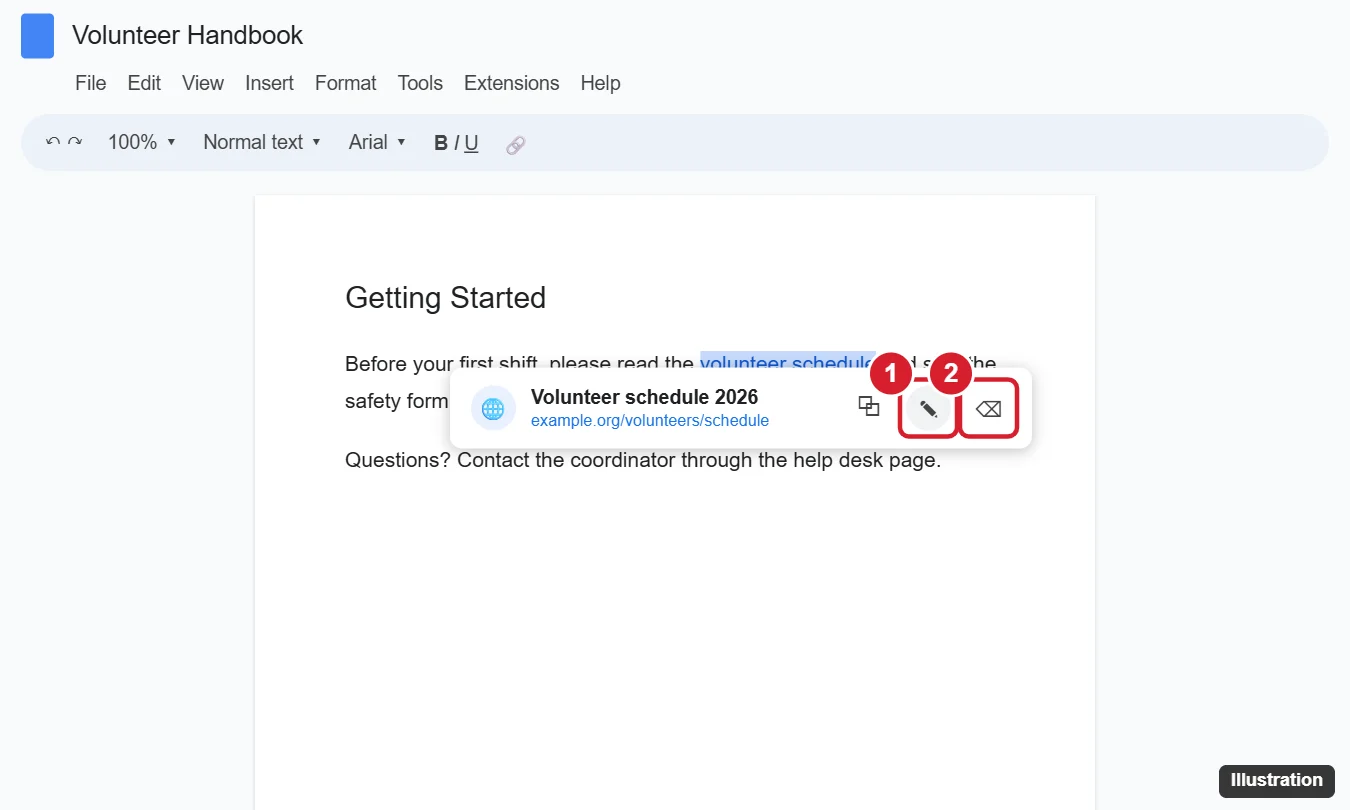This screenshot has height=810, width=1350.
Task: Open the Edit menu
Action: point(144,83)
